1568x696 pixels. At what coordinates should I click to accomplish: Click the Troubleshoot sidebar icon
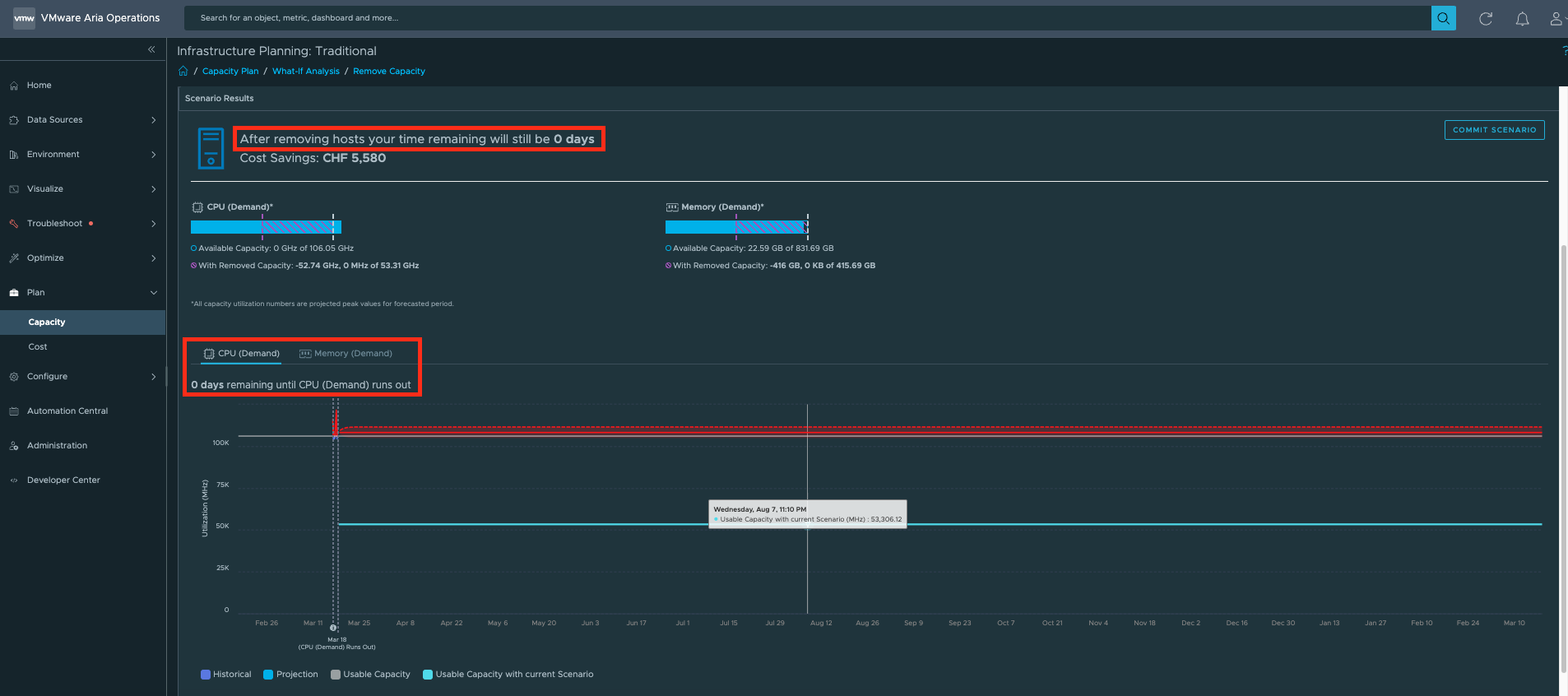(14, 224)
